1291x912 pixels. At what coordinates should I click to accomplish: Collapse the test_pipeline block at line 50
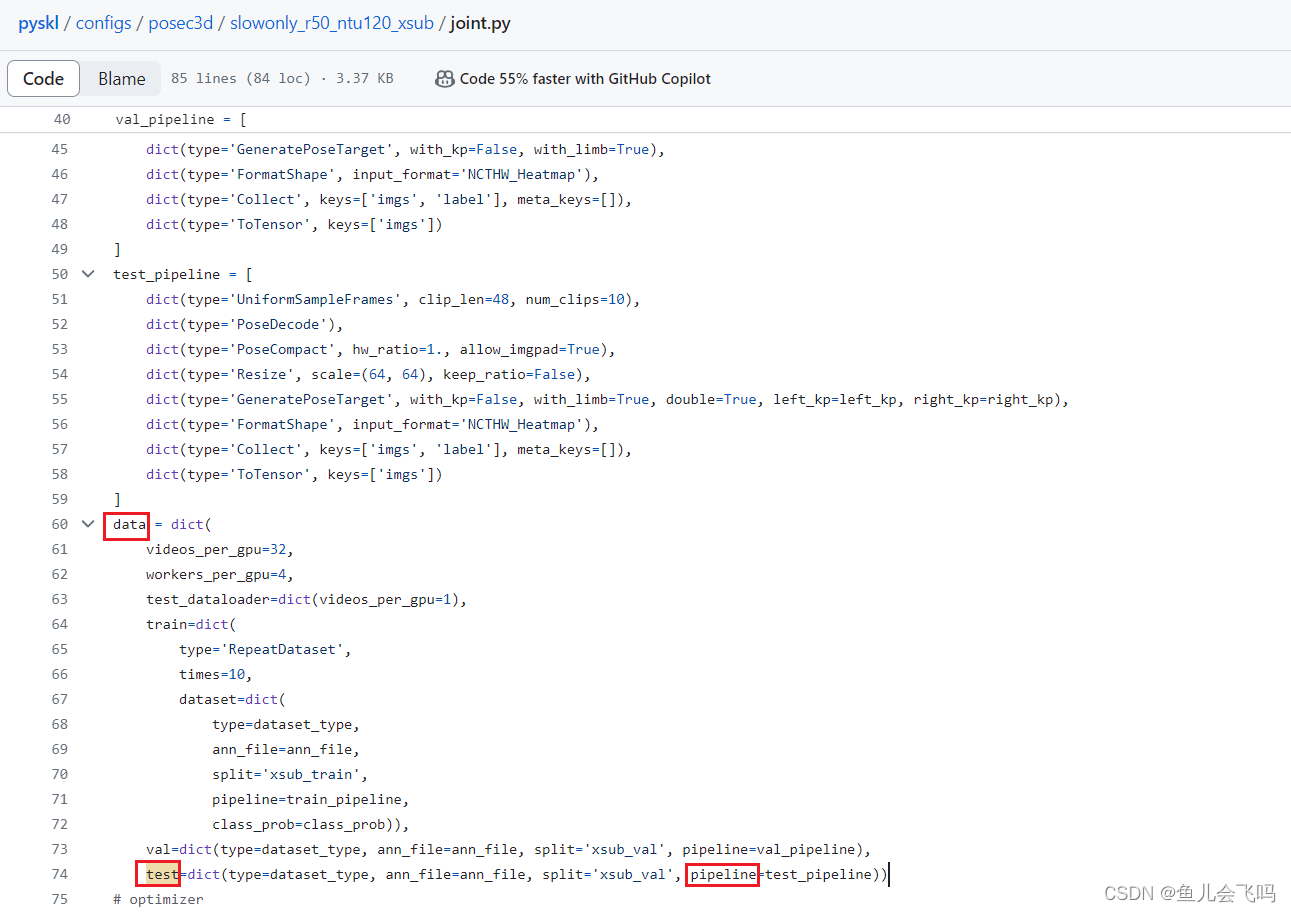click(x=88, y=274)
